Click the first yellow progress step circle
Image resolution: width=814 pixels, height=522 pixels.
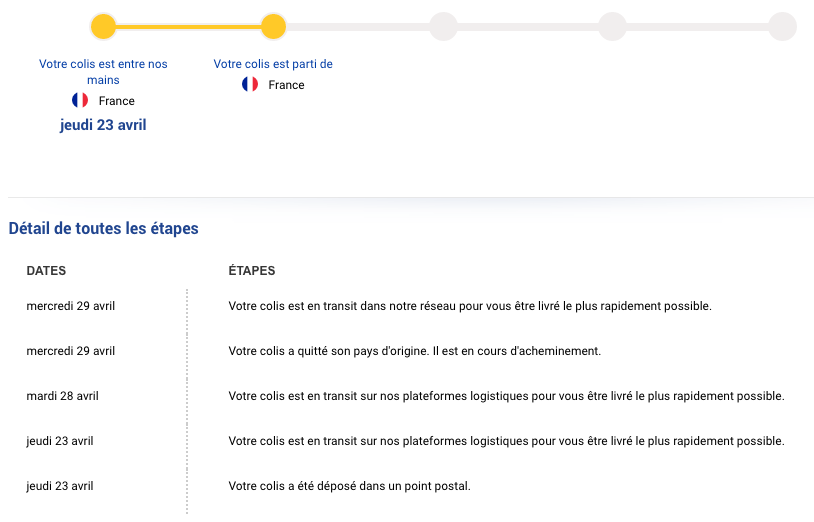[103, 26]
